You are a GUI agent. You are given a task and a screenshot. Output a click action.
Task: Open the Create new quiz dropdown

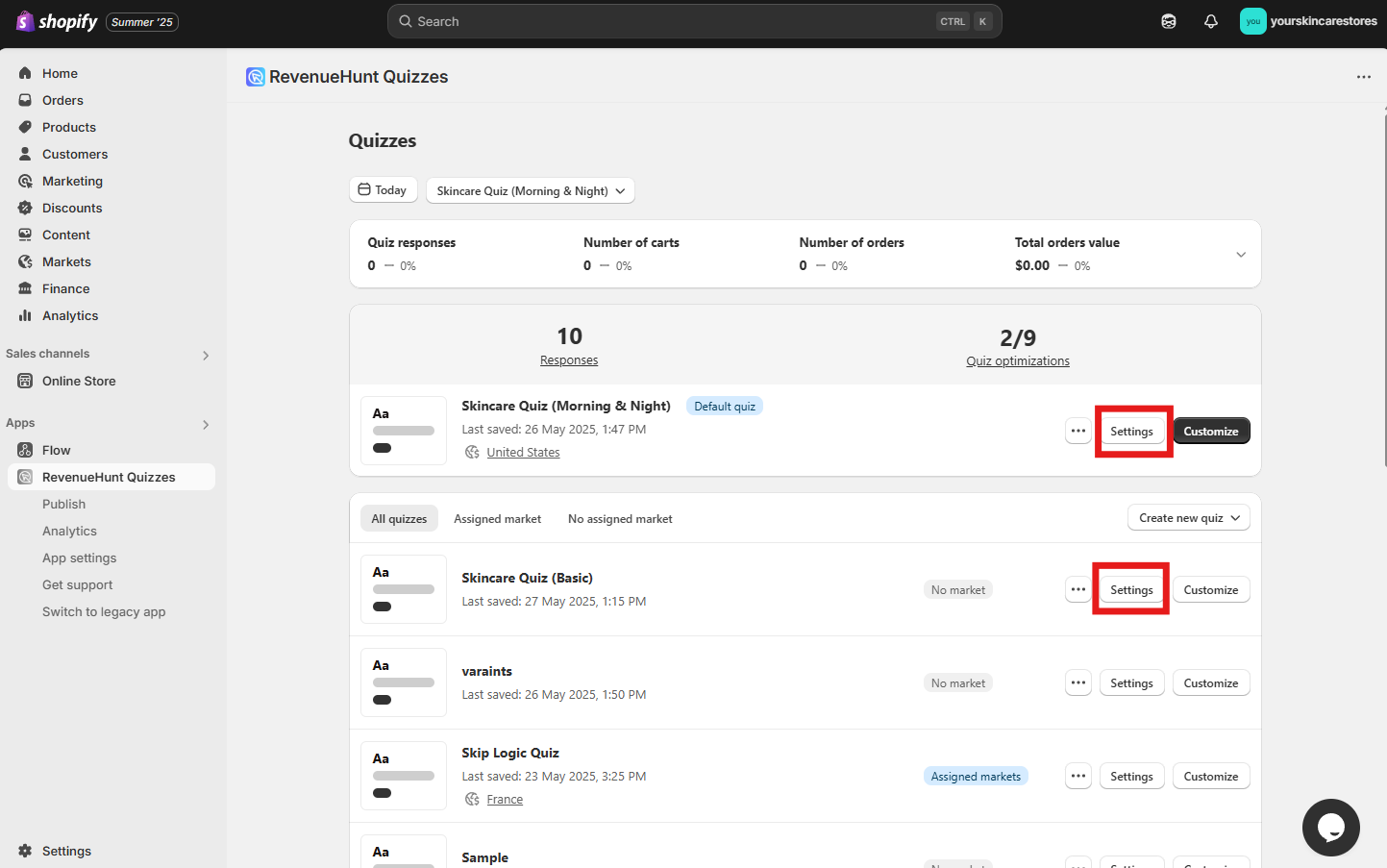(1188, 517)
